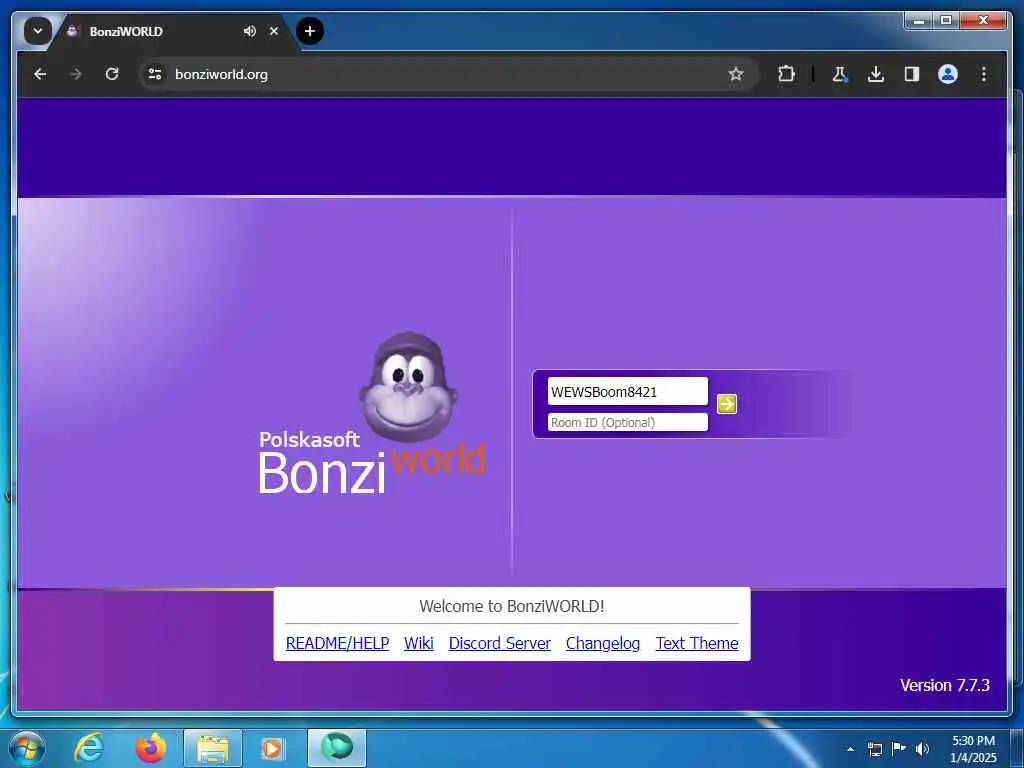Screen dimensions: 1024x768
Task: Launch Internet Explorer from the taskbar
Action: click(x=89, y=748)
